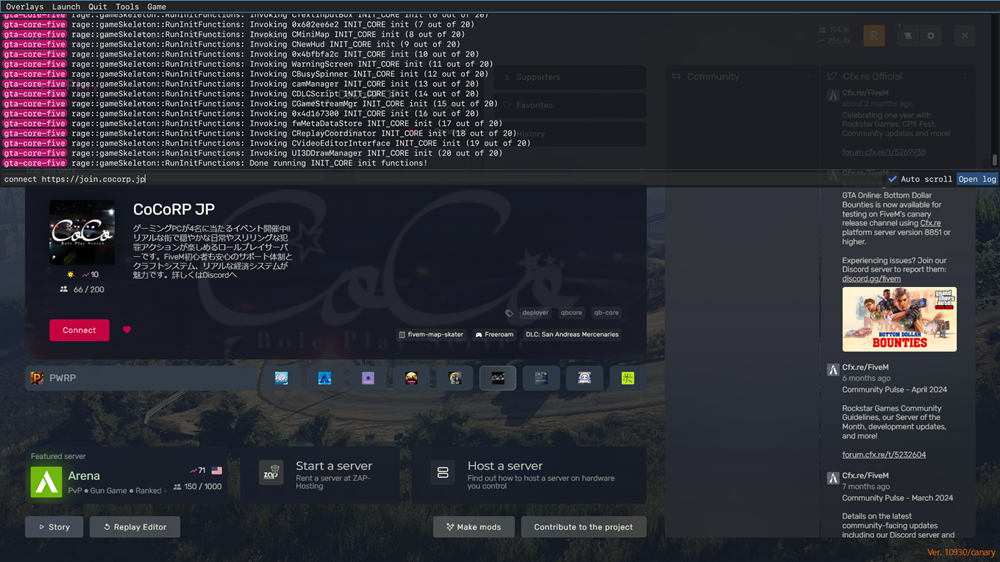Click the Cfx.re/FiveM avatar for the March 2024 post
Image resolution: width=1000 pixels, height=562 pixels.
coord(833,478)
